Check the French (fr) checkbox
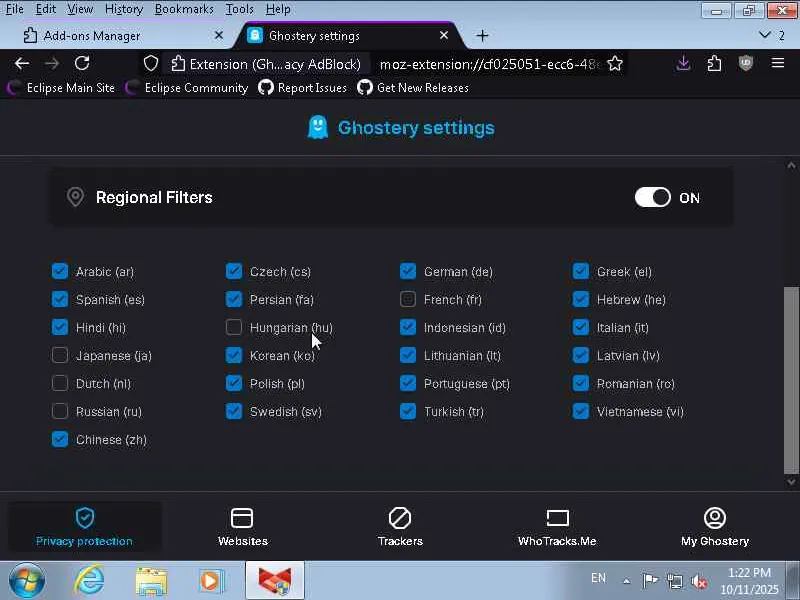The height and width of the screenshot is (600, 800). (x=408, y=299)
